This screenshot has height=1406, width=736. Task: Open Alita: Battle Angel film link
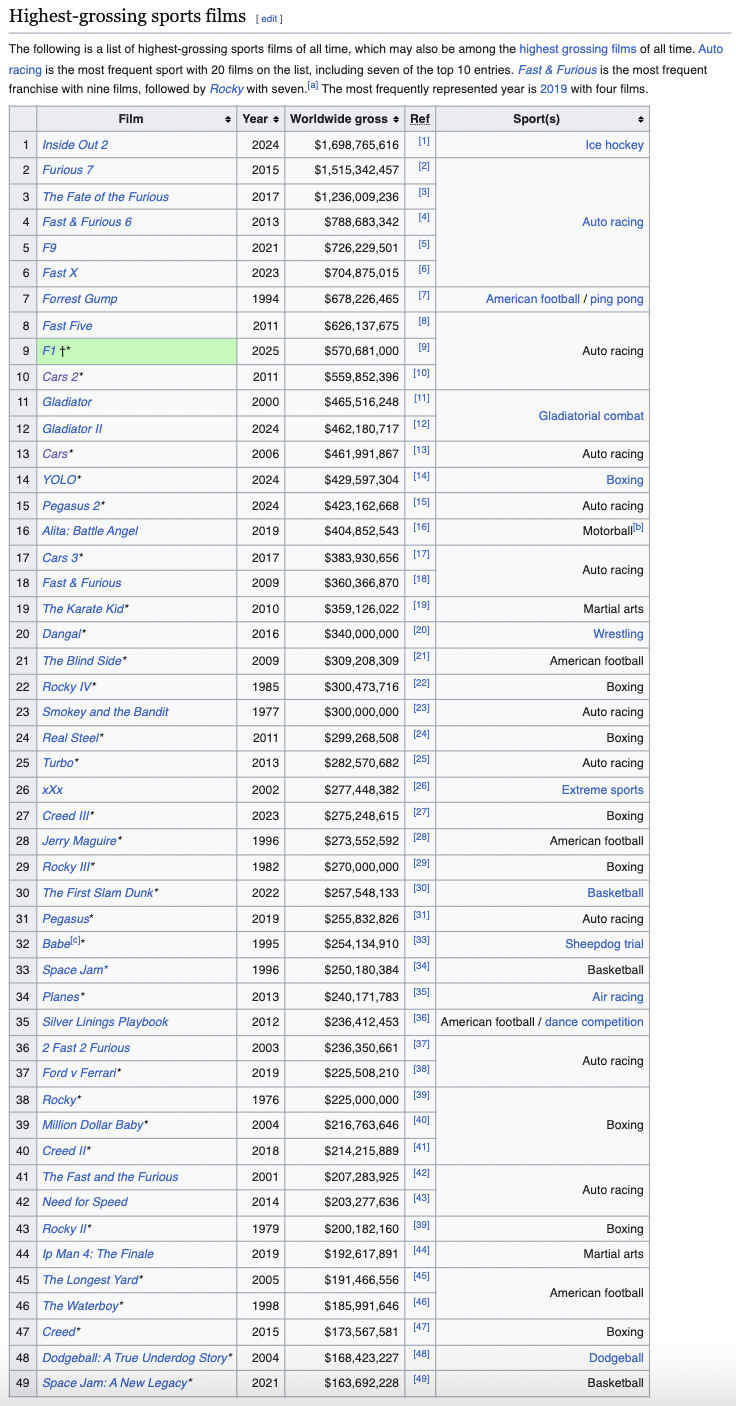(x=90, y=531)
